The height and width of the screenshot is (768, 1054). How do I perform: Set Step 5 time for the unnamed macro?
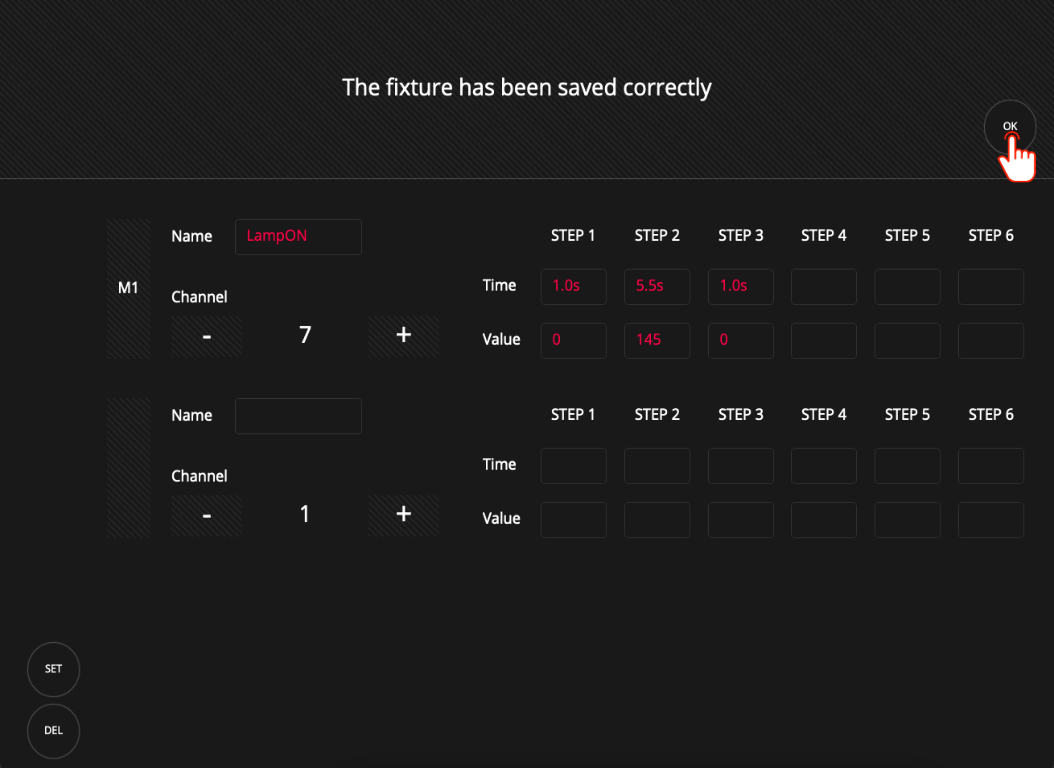click(907, 466)
